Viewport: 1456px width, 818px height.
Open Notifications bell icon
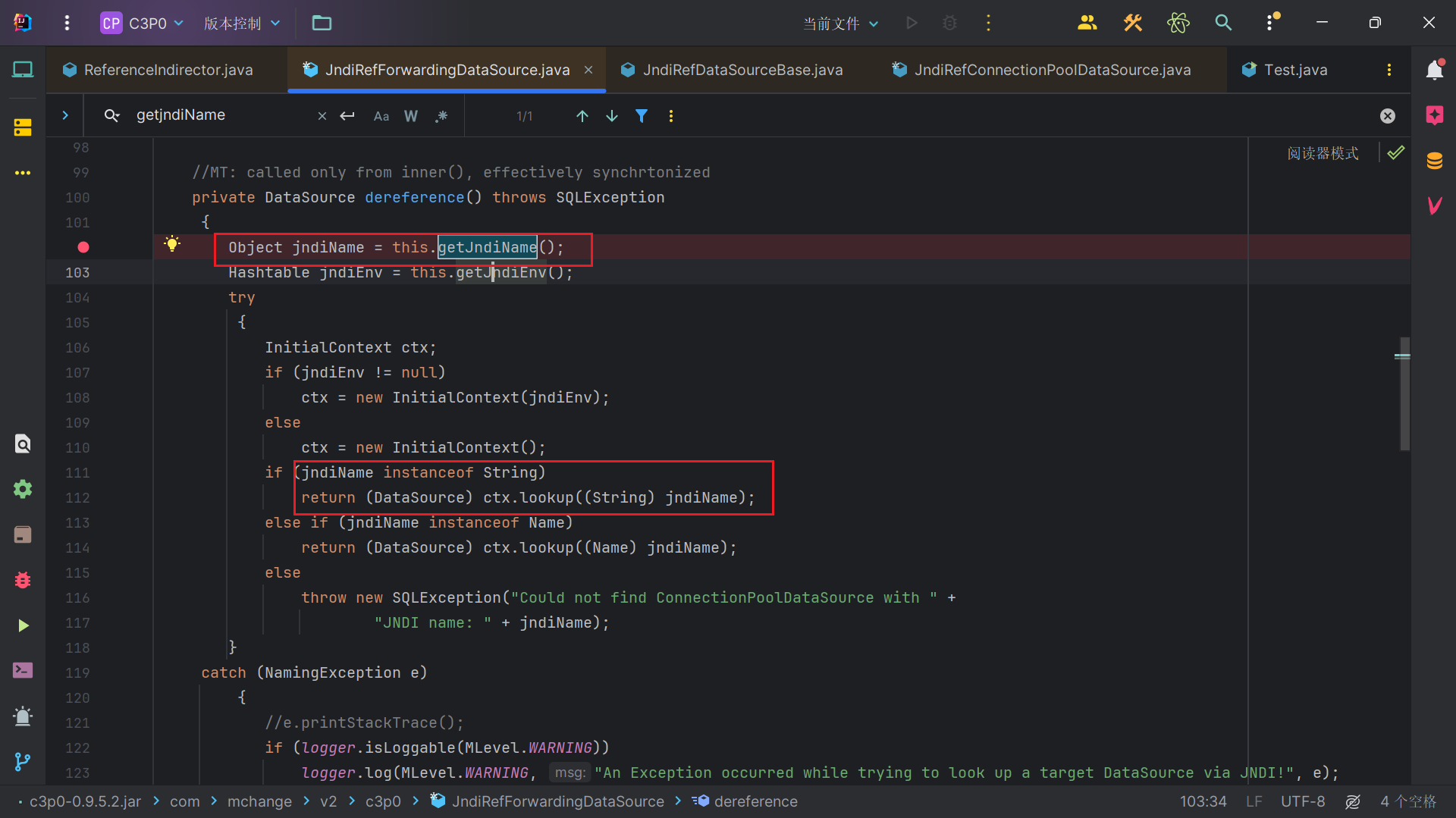[1434, 70]
